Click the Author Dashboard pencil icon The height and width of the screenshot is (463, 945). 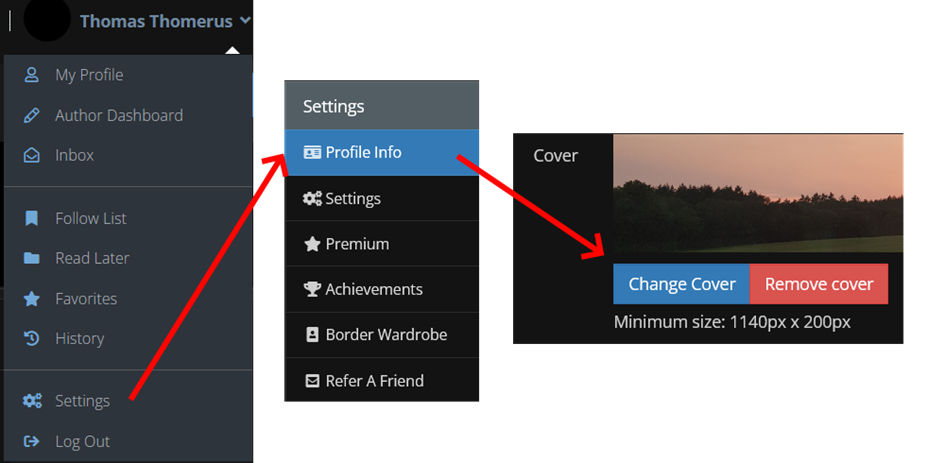click(31, 115)
